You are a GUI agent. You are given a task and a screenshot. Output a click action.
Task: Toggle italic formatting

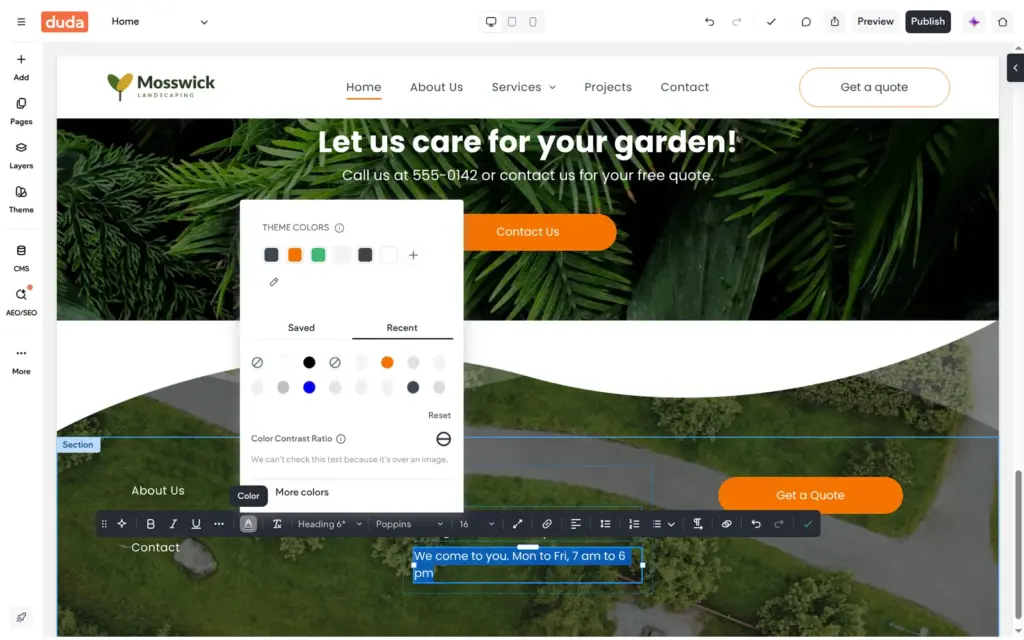pyautogui.click(x=173, y=524)
